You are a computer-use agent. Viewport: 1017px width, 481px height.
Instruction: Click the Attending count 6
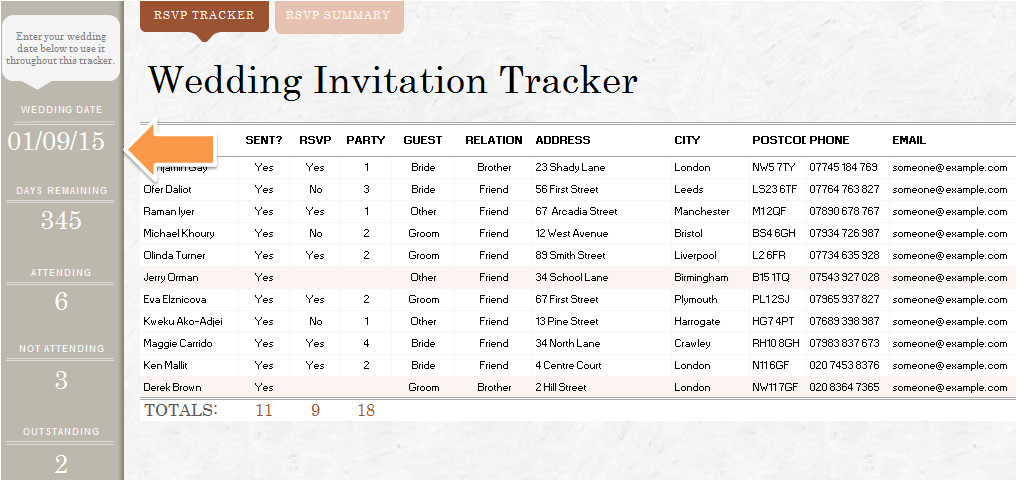point(61,301)
